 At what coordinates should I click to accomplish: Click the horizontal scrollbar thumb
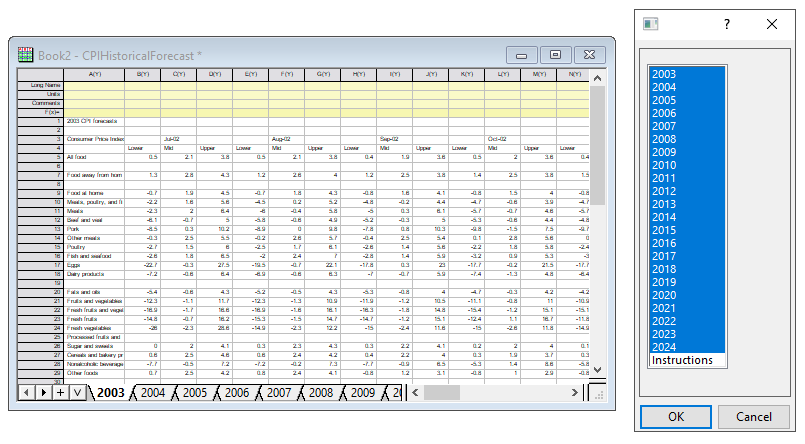442,393
